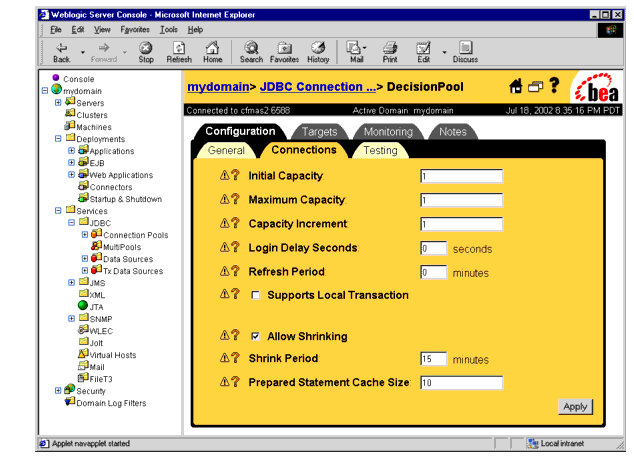Collapse the JDBC tree node

coord(72,222)
